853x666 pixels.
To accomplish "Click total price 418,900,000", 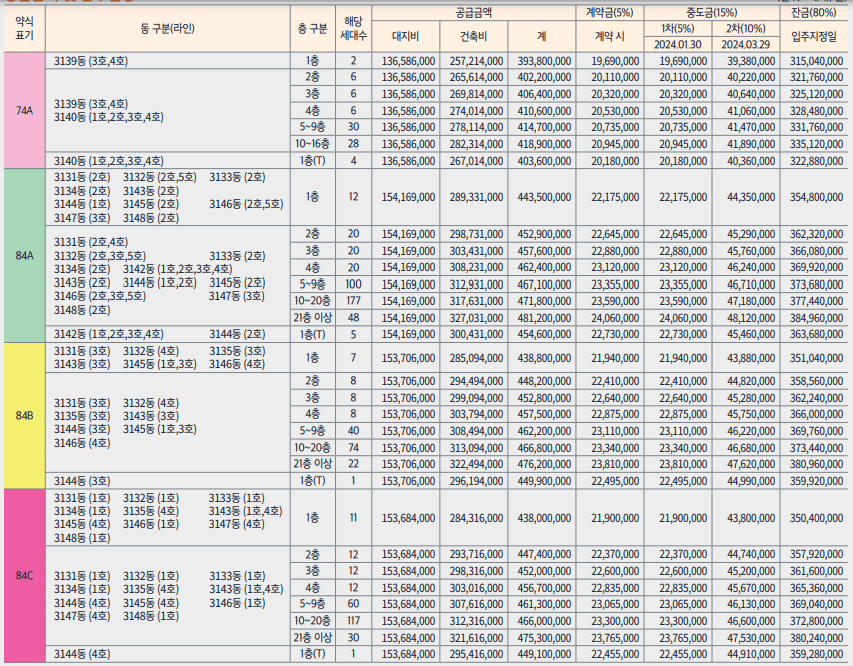I will click(544, 144).
